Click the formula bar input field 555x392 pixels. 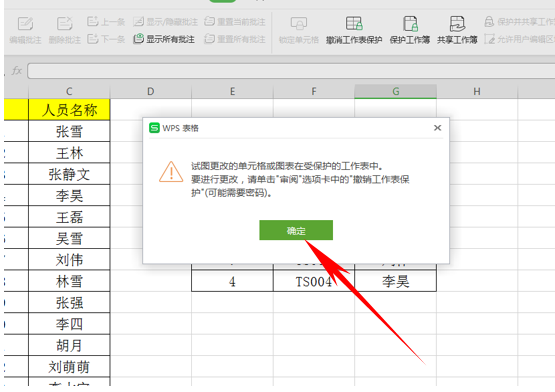[x=291, y=71]
